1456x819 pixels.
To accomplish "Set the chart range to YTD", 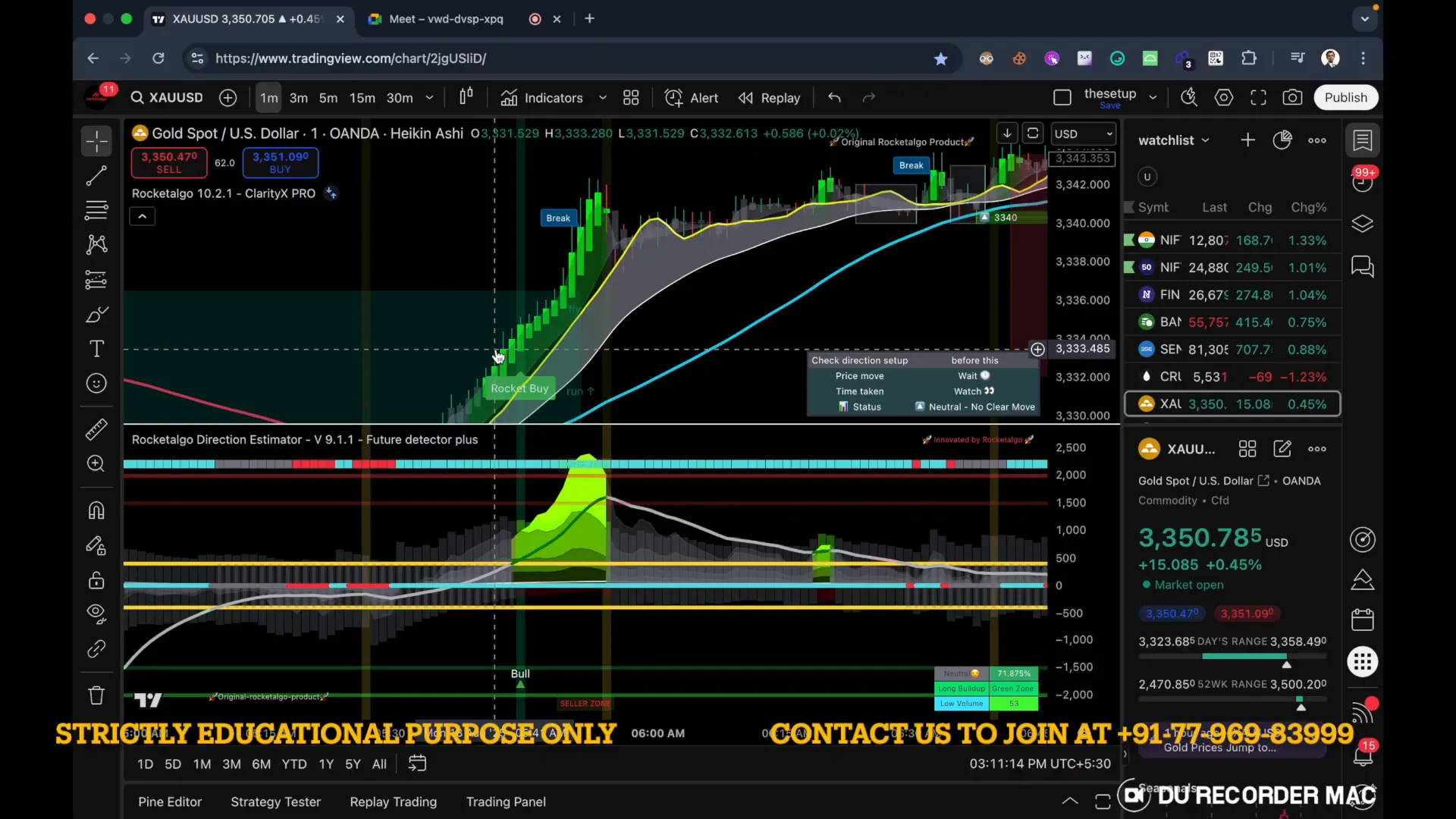I will [x=294, y=764].
